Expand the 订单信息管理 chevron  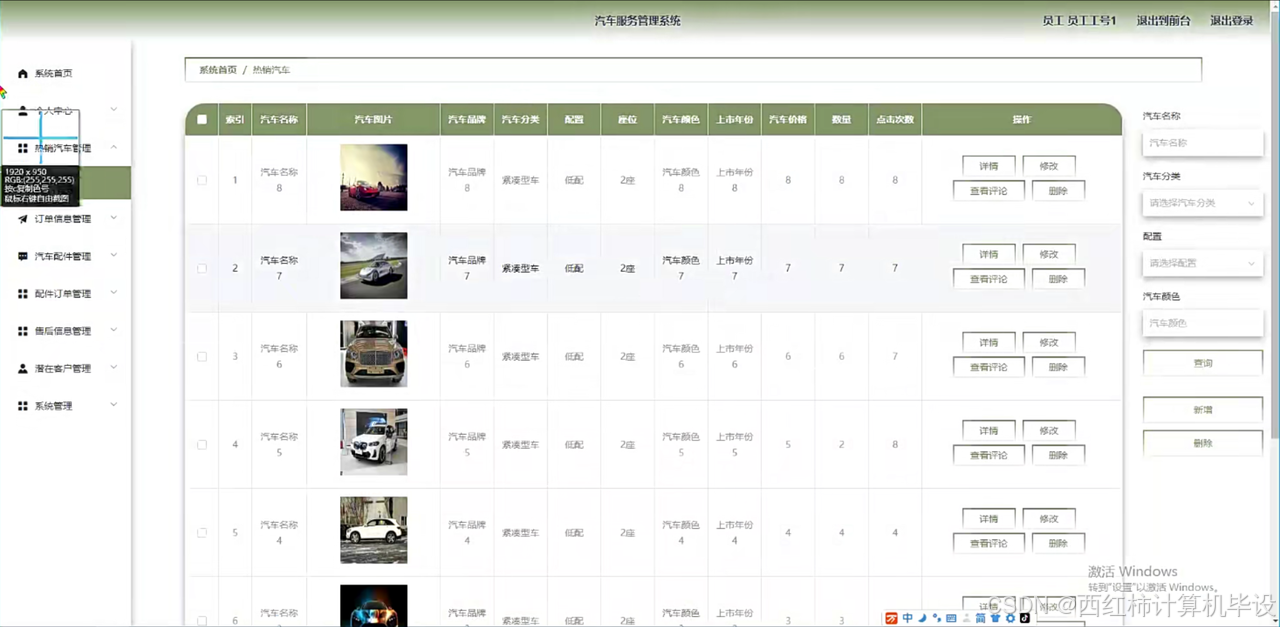pyautogui.click(x=114, y=218)
